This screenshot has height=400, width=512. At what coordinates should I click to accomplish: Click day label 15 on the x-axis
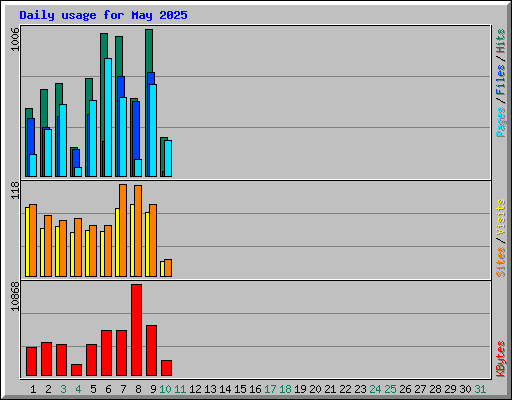coord(240,389)
